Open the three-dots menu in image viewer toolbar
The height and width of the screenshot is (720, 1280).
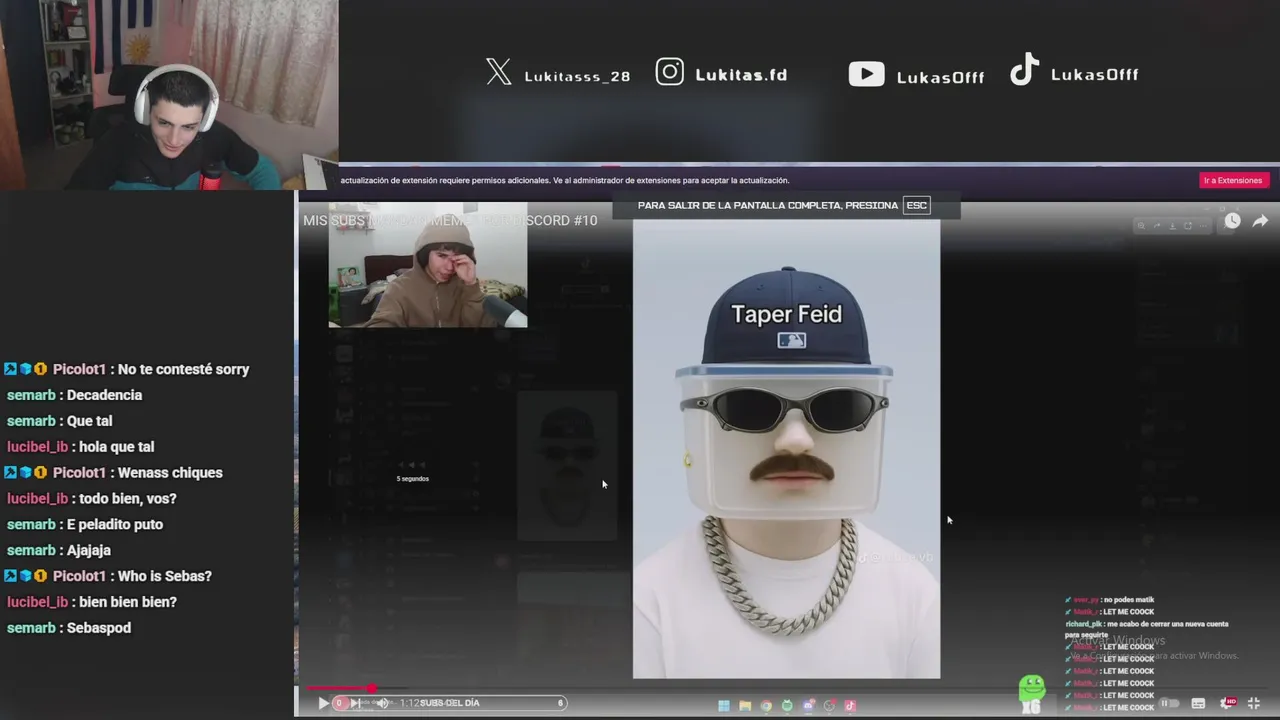1203,226
